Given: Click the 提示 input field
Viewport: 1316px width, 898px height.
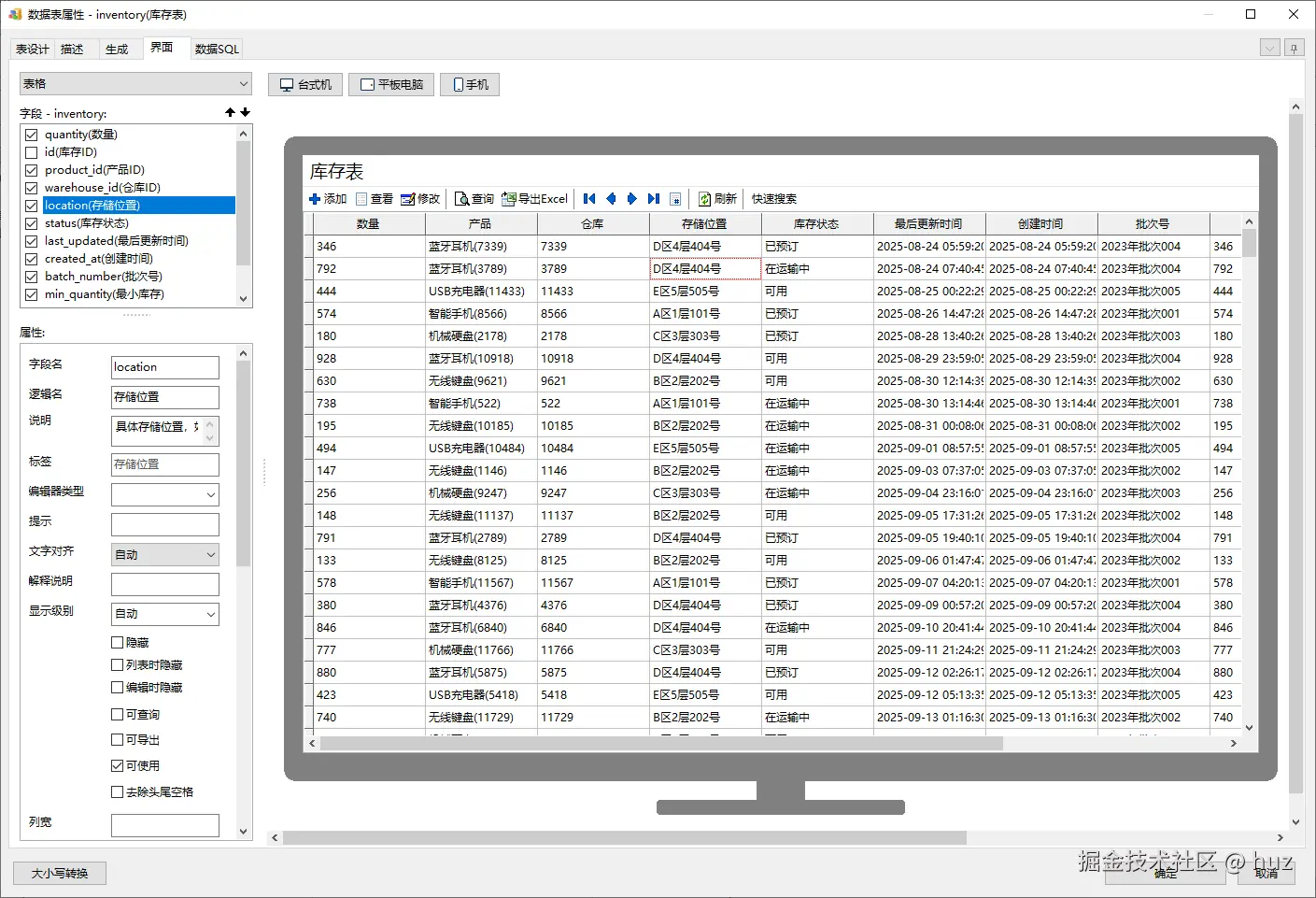Looking at the screenshot, I should 165,524.
